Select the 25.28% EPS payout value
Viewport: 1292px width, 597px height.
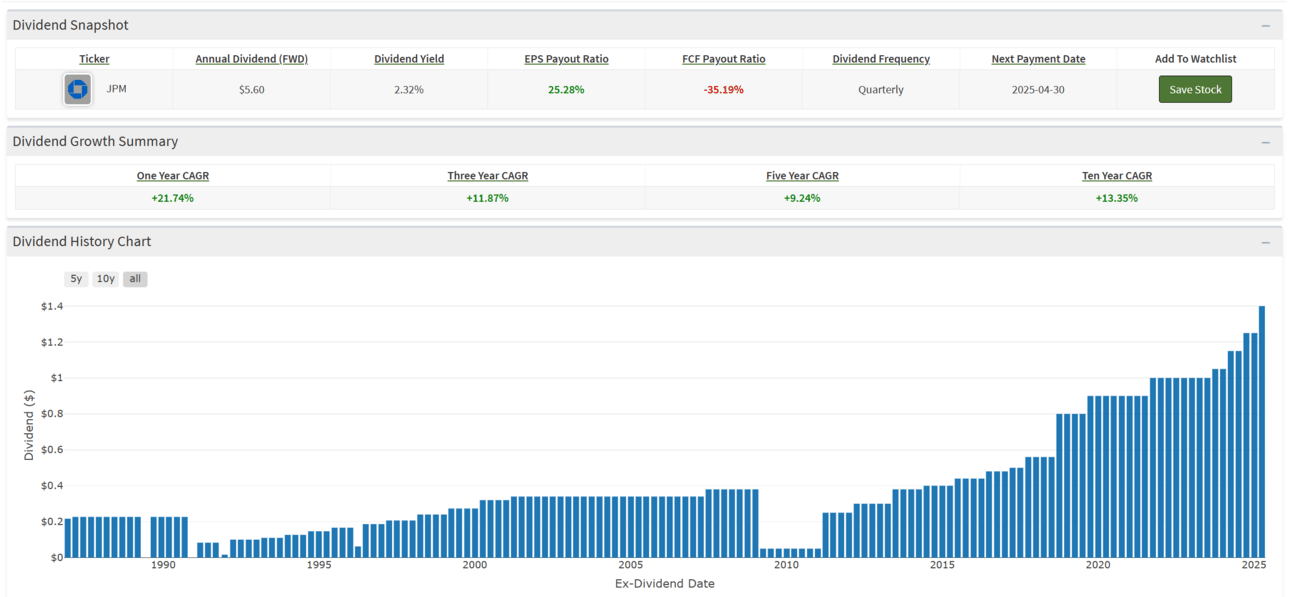tap(566, 90)
